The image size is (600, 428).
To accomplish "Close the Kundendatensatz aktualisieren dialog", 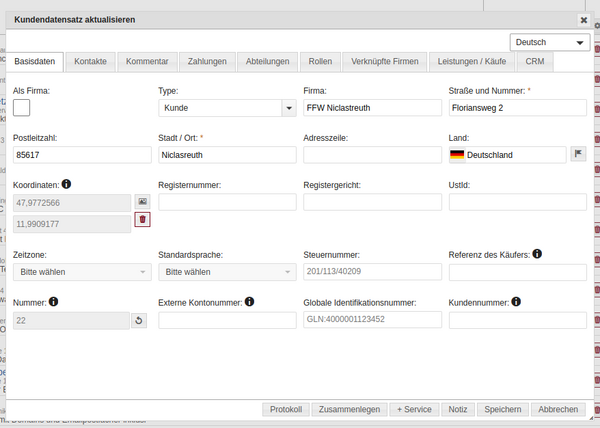I will pos(584,19).
